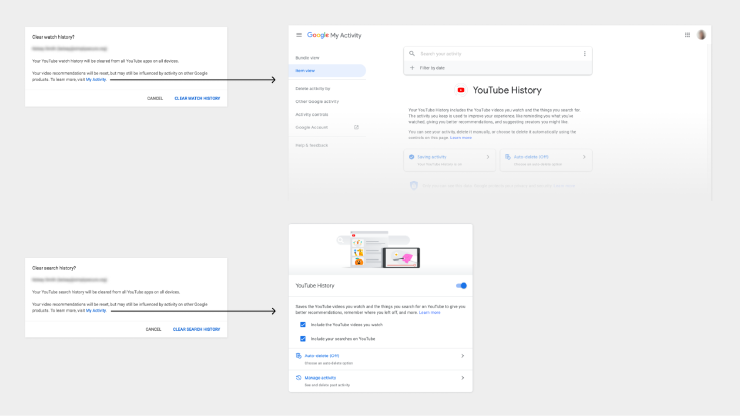
Task: Open Delete activity by in sidebar
Action: 313,89
